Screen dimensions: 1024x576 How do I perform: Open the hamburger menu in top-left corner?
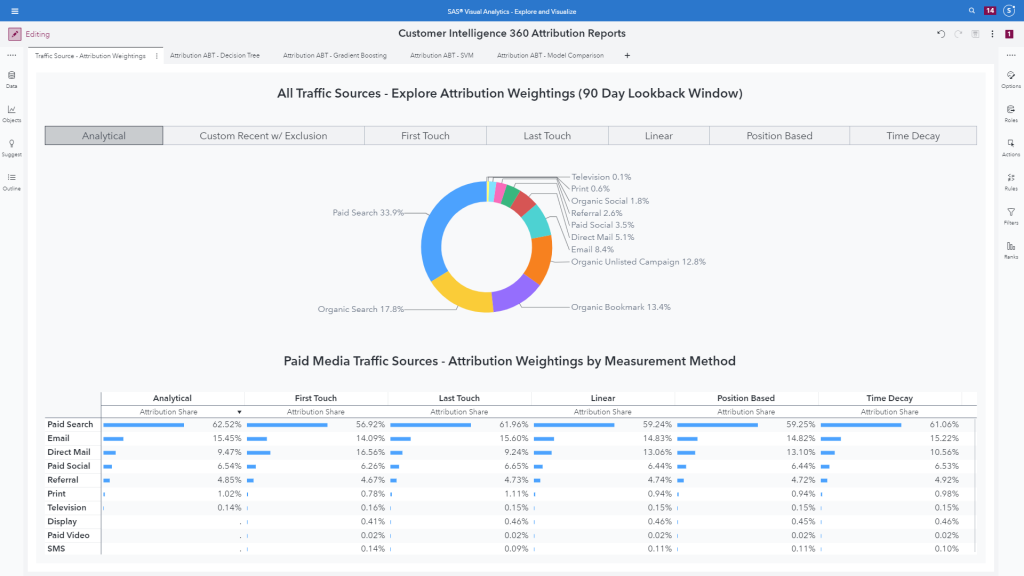pyautogui.click(x=14, y=10)
